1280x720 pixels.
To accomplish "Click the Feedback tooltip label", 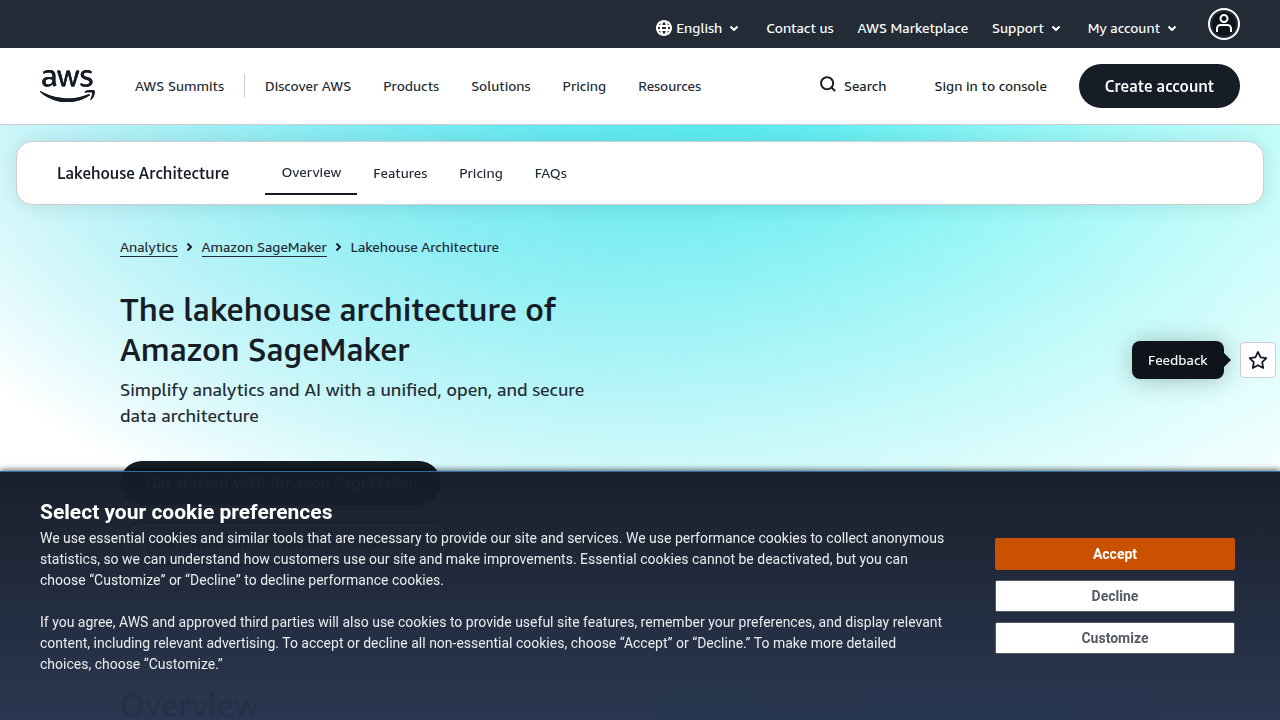I will (1178, 360).
